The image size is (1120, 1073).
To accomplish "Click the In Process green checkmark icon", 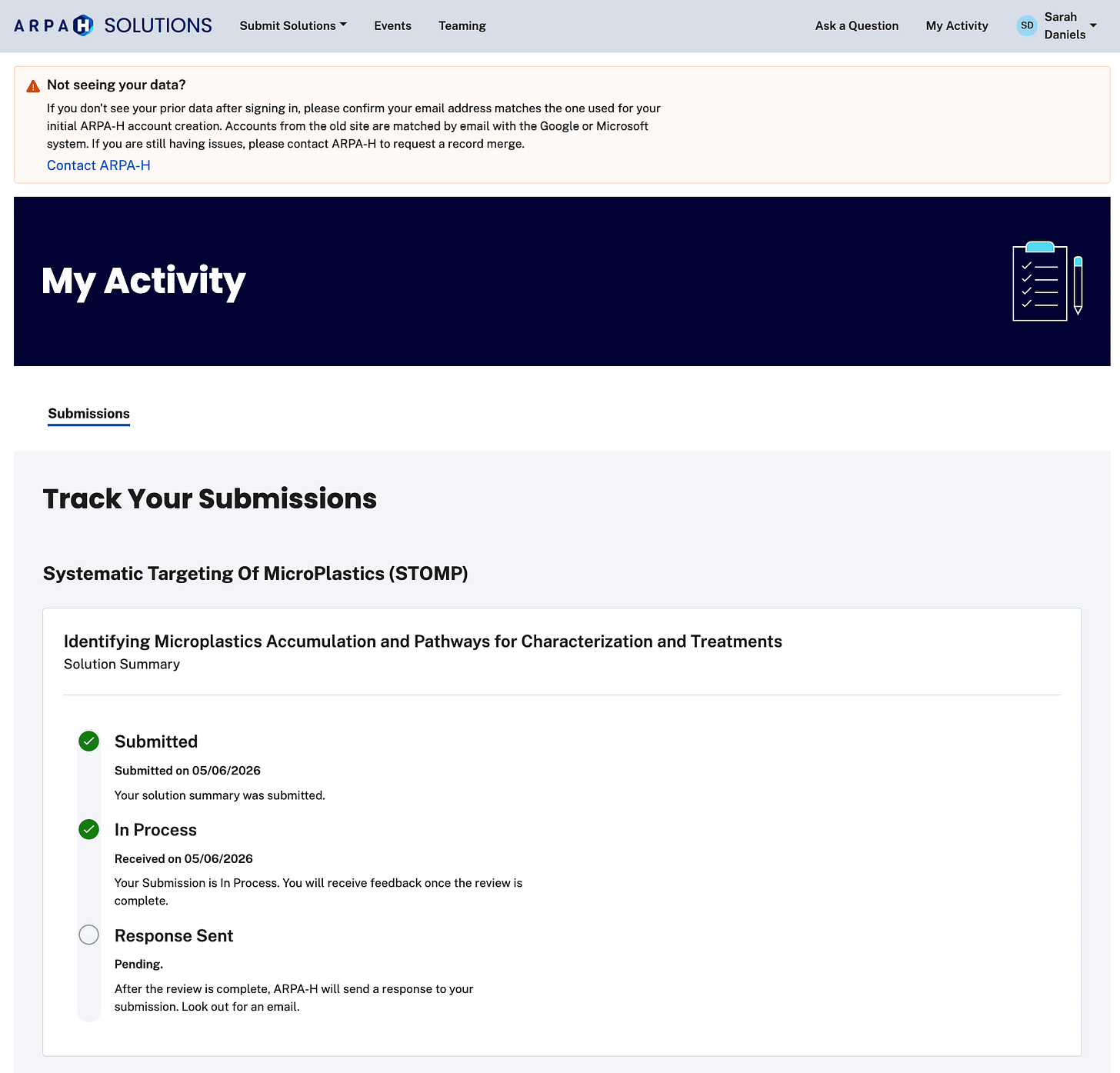I will (x=89, y=829).
